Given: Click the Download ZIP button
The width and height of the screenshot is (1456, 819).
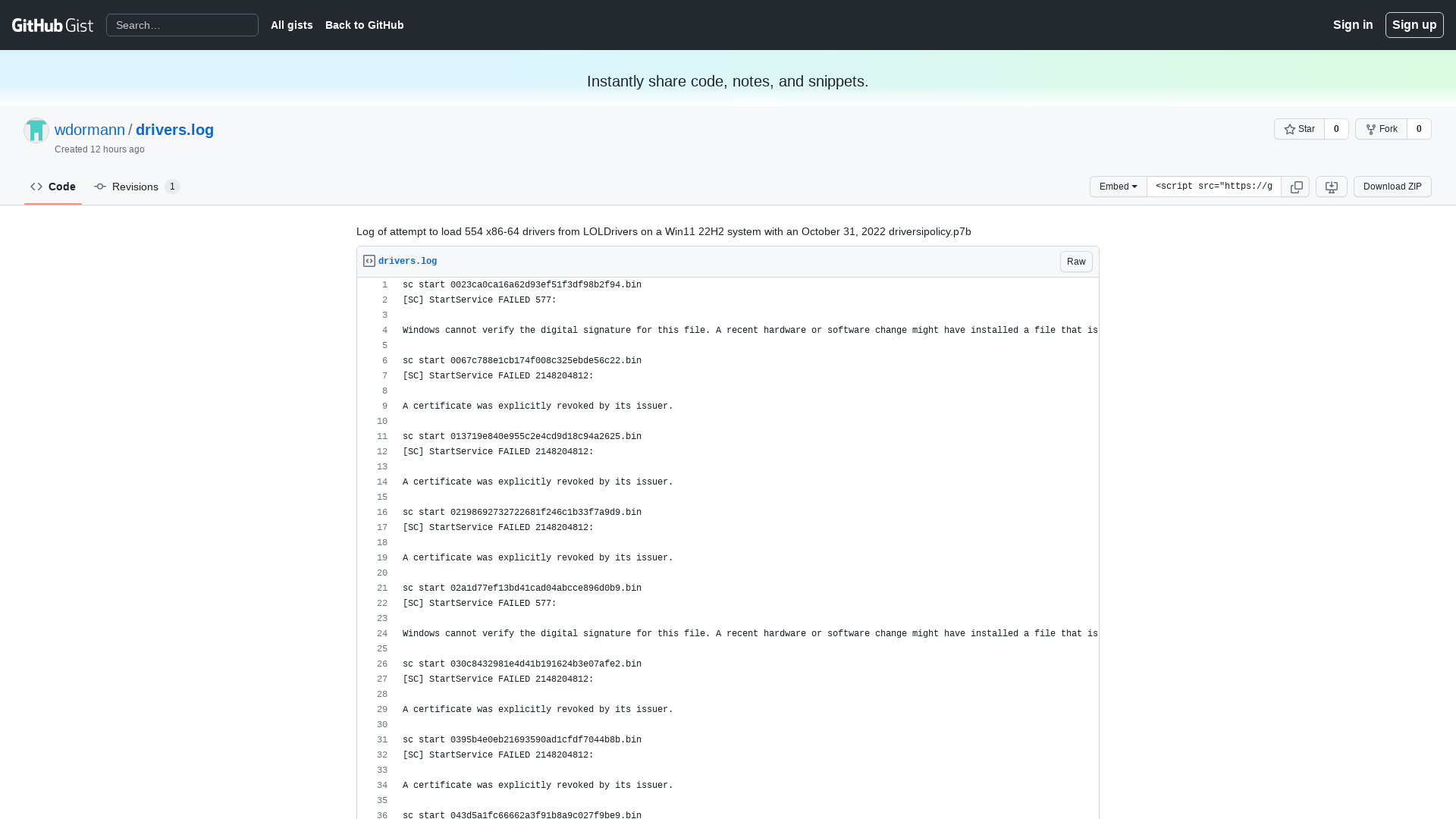Looking at the screenshot, I should 1391,186.
